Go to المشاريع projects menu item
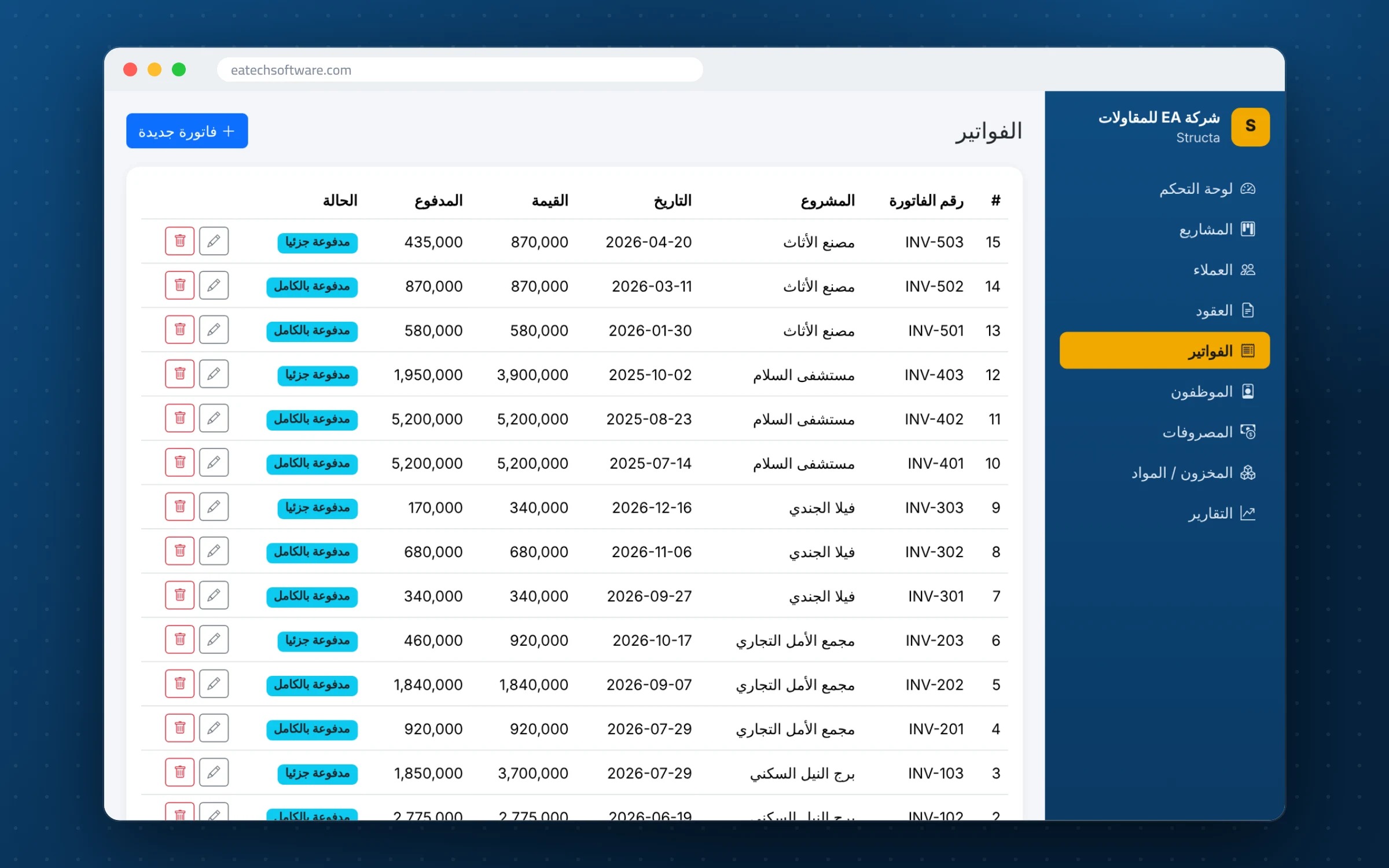This screenshot has width=1389, height=868. click(1164, 229)
